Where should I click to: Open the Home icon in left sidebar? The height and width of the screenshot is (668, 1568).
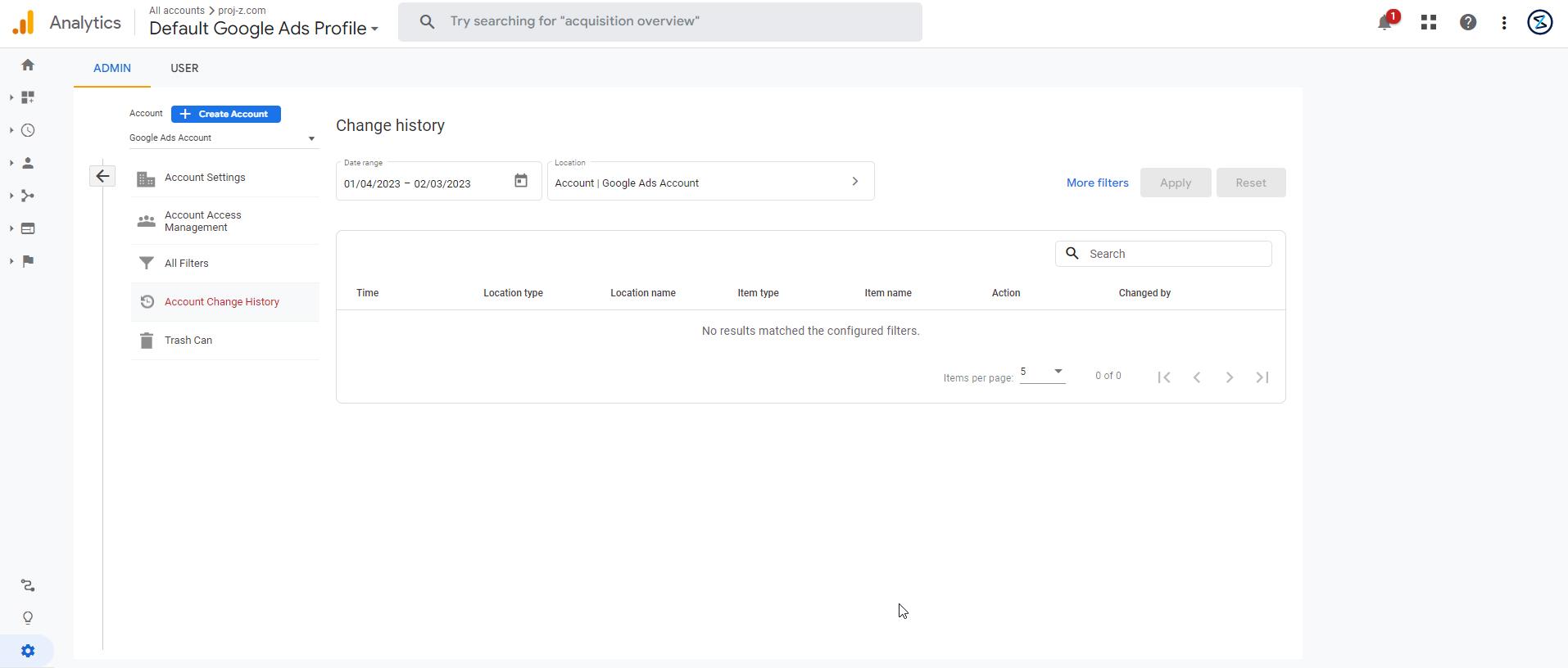pos(28,65)
